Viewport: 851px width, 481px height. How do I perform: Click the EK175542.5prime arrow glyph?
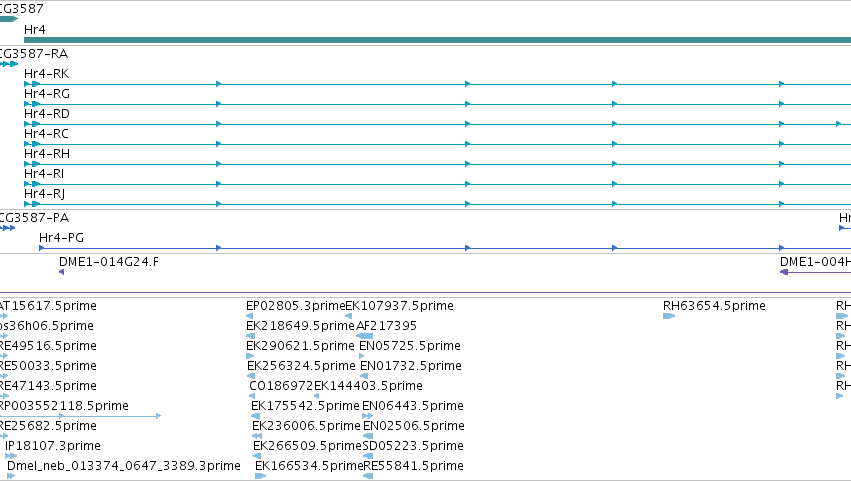[x=255, y=416]
